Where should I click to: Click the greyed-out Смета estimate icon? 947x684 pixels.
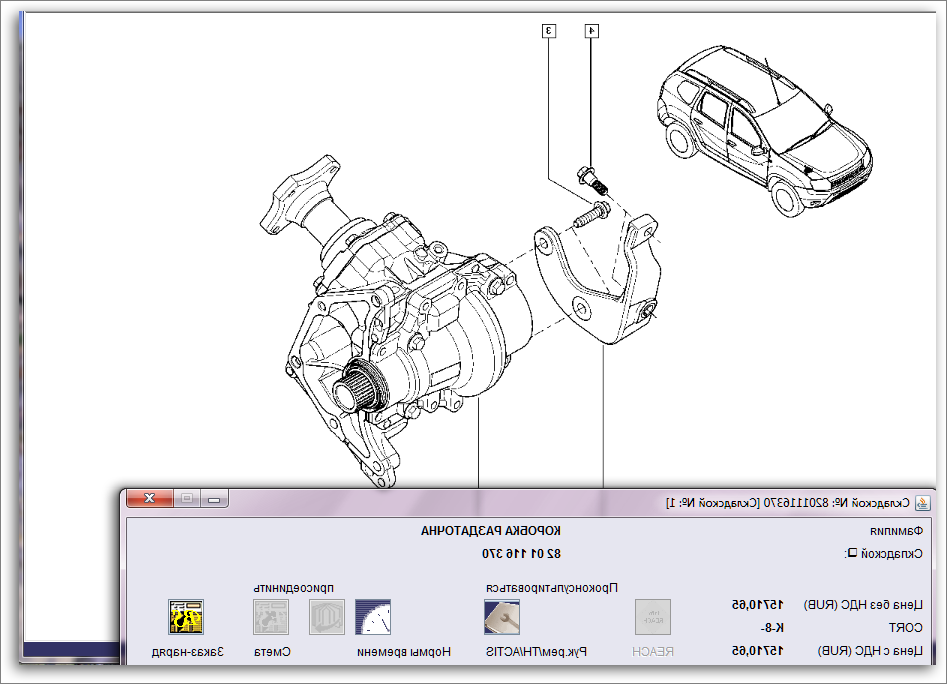coord(271,616)
